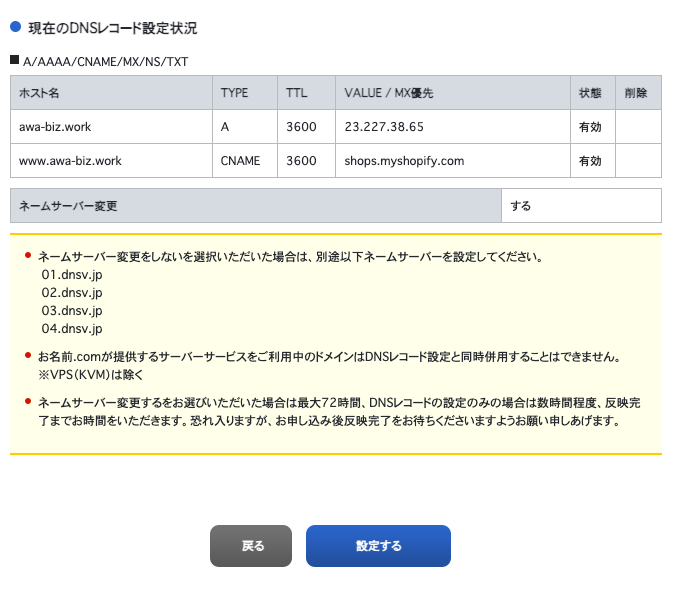Click the value shops.myshopify.com

pos(404,161)
